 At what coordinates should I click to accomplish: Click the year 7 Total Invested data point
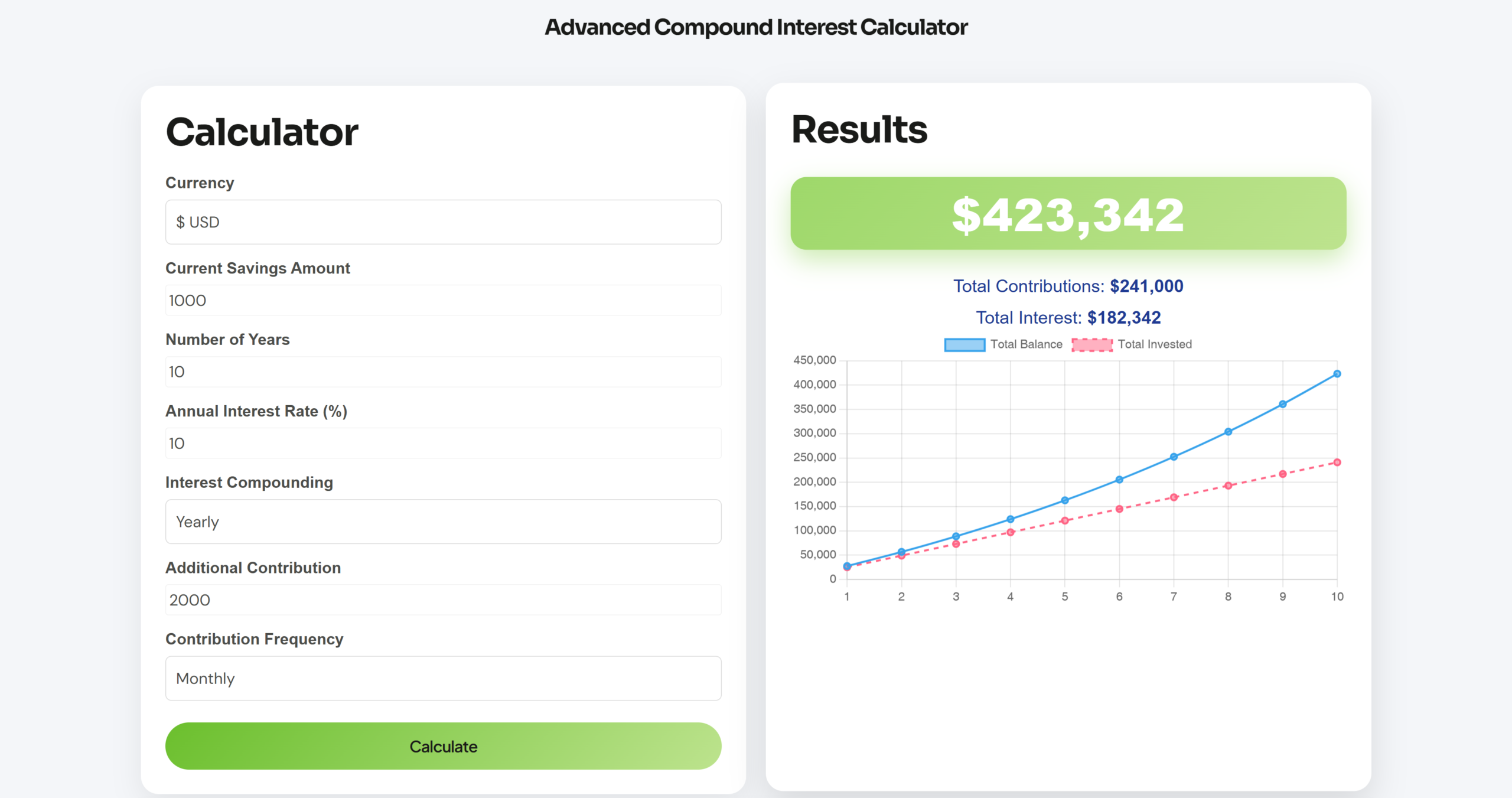1174,497
